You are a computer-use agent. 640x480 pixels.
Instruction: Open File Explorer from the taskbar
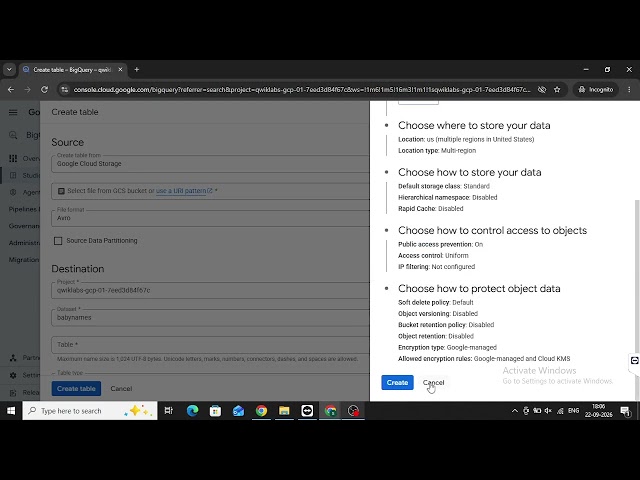point(284,411)
